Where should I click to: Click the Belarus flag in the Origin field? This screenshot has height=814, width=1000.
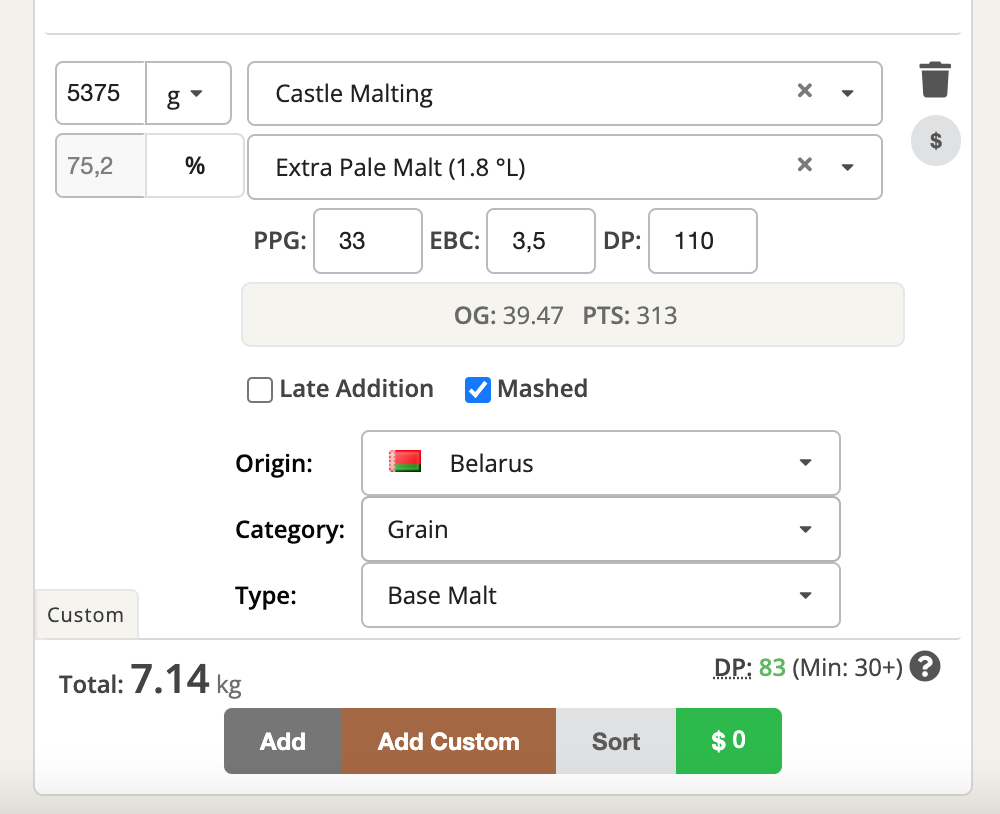(x=405, y=463)
